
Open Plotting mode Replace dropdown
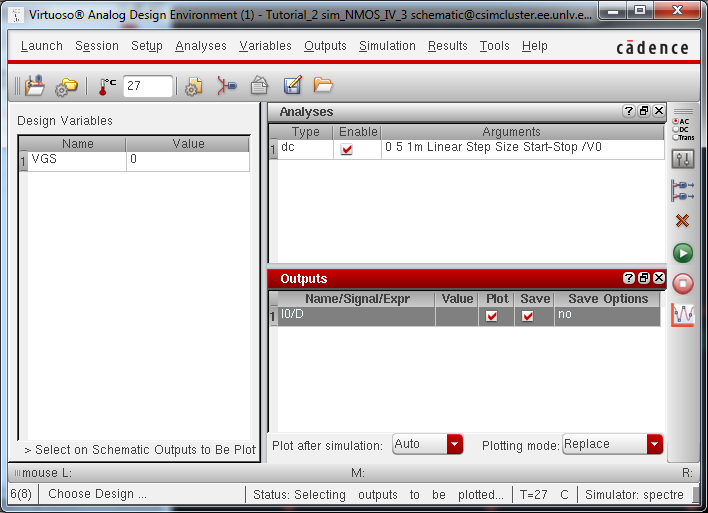[612, 444]
